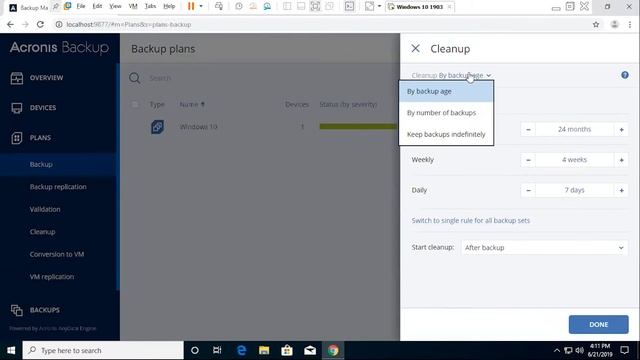Image resolution: width=640 pixels, height=360 pixels.
Task: Open the View menu
Action: [x=115, y=7]
